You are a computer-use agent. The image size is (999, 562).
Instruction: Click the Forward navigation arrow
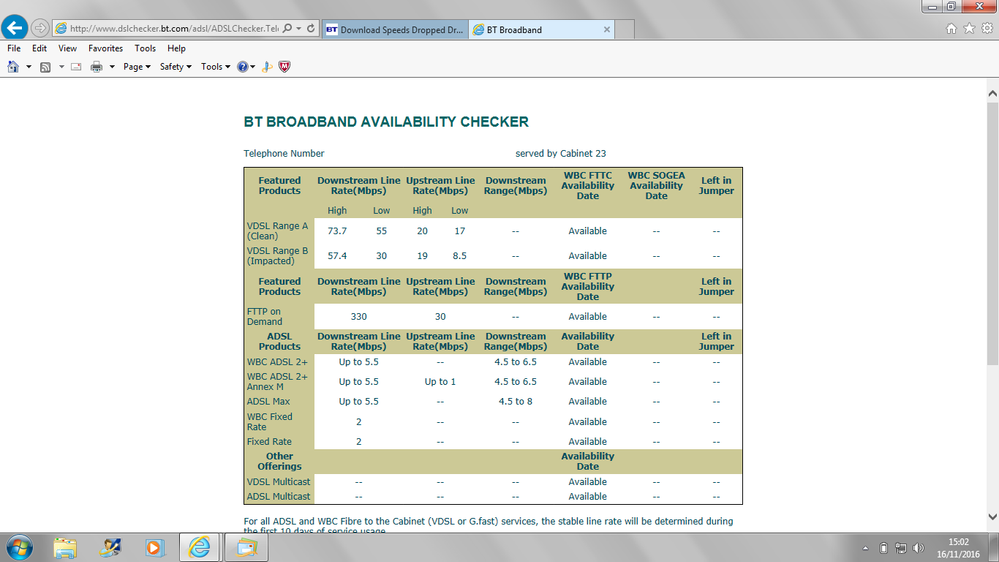40,28
